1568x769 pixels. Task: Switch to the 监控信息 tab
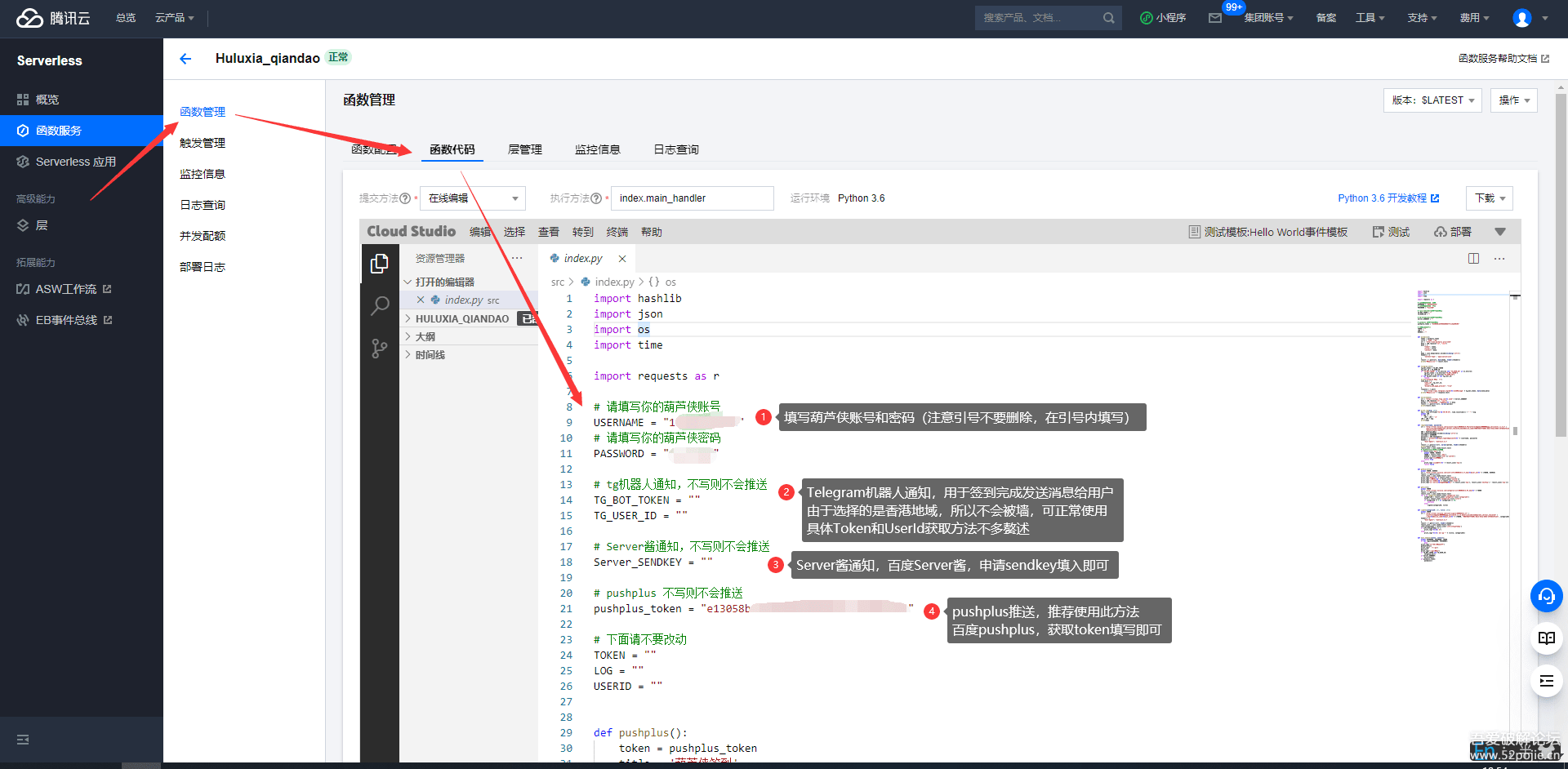(x=598, y=150)
